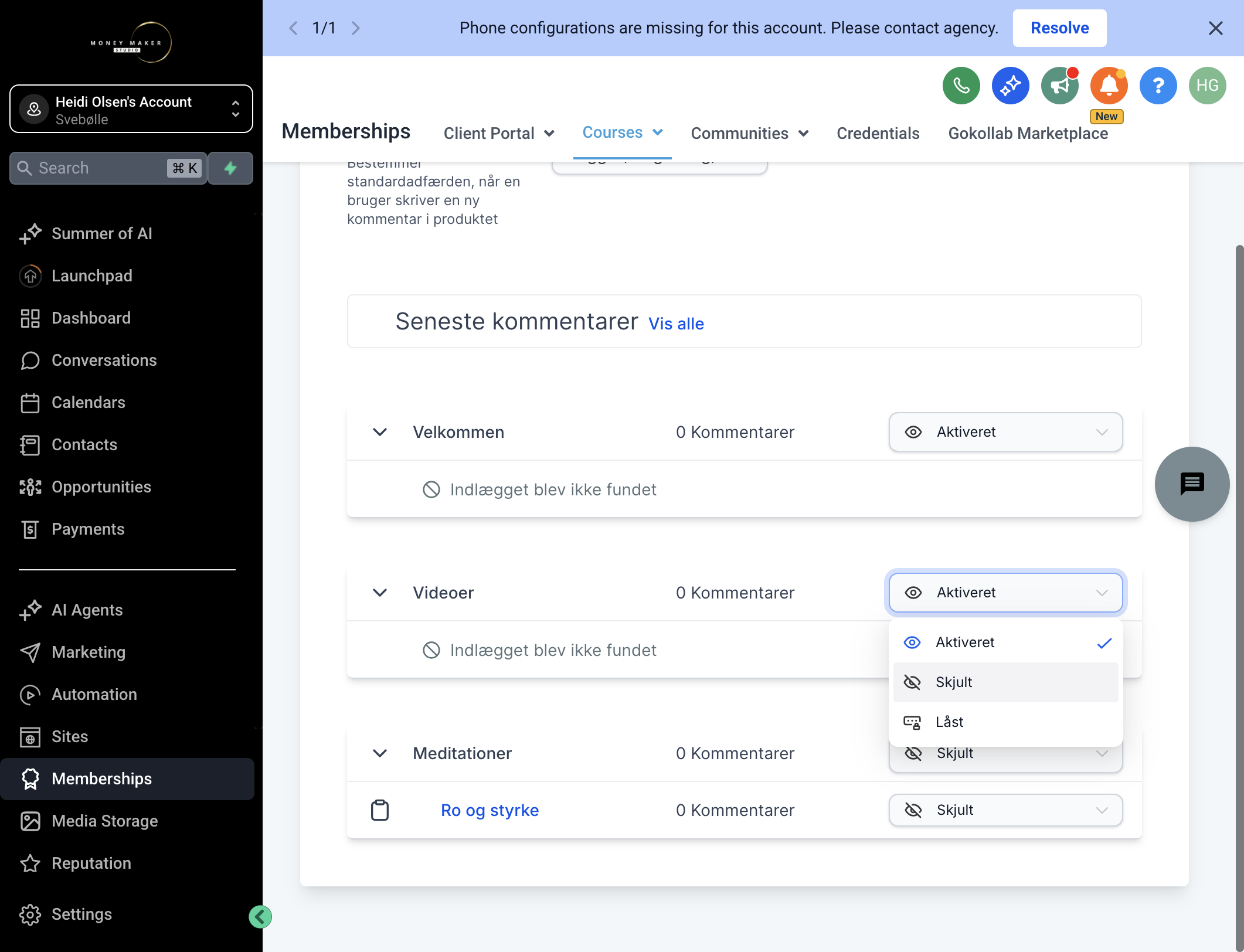
Task: Open the Client Portal menu
Action: coord(499,133)
